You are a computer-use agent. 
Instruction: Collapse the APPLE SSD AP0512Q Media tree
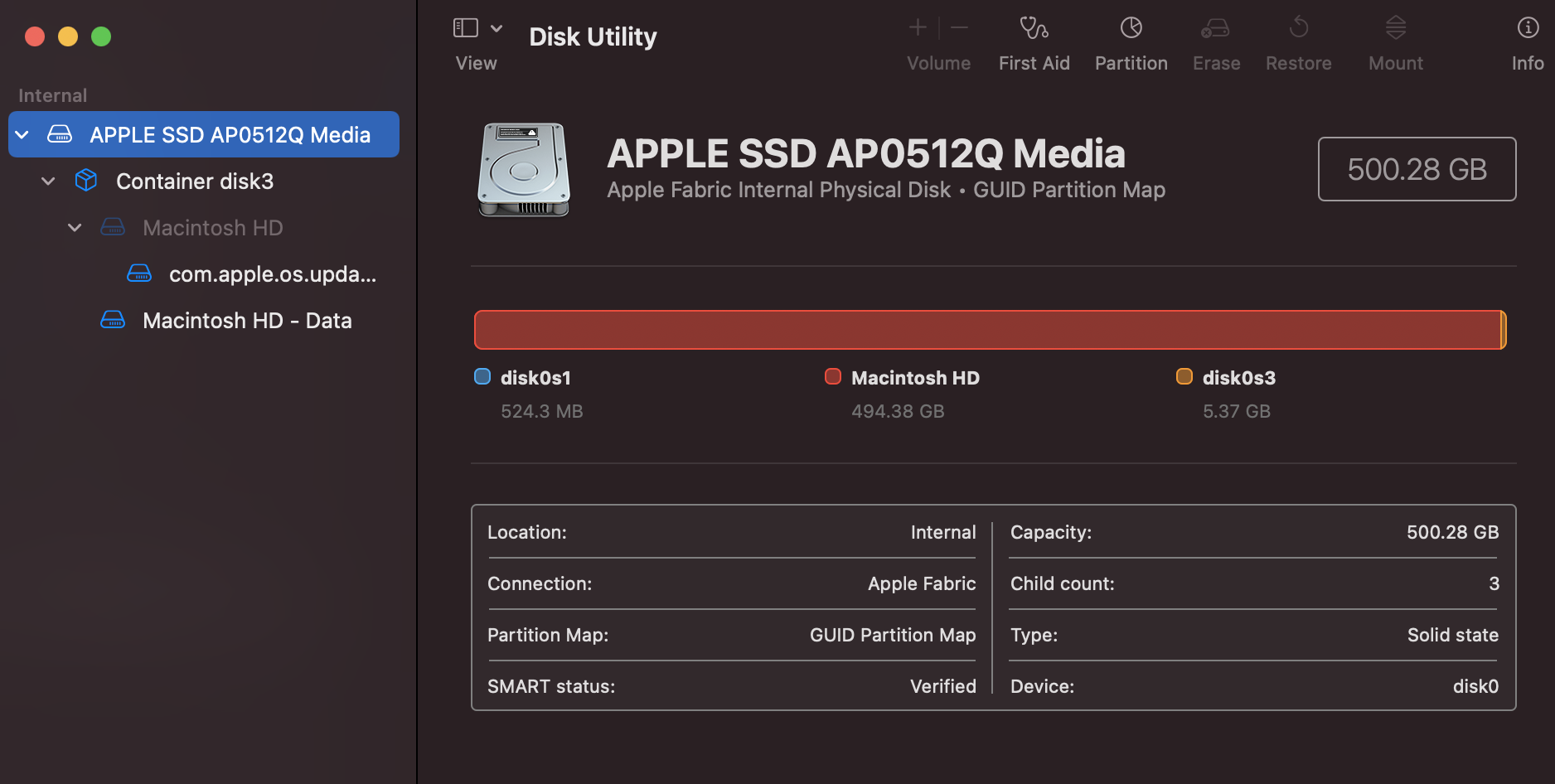click(22, 135)
